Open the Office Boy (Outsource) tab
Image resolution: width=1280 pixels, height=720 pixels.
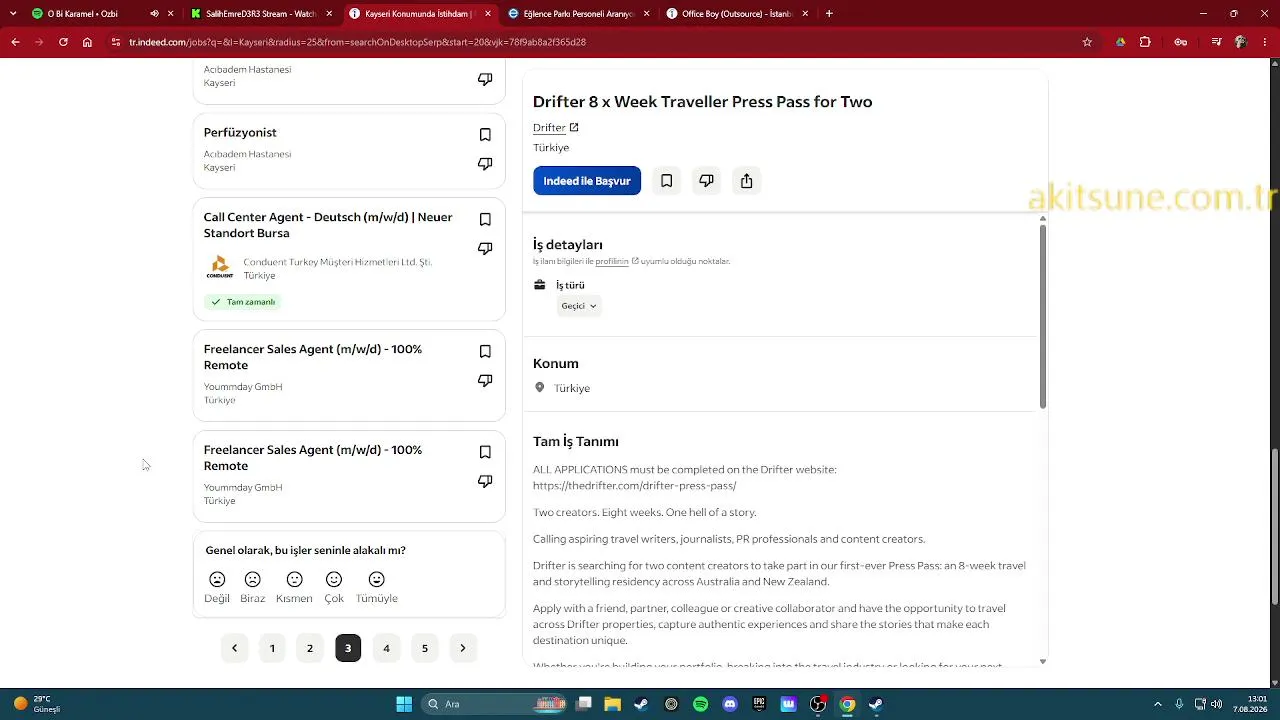[737, 14]
